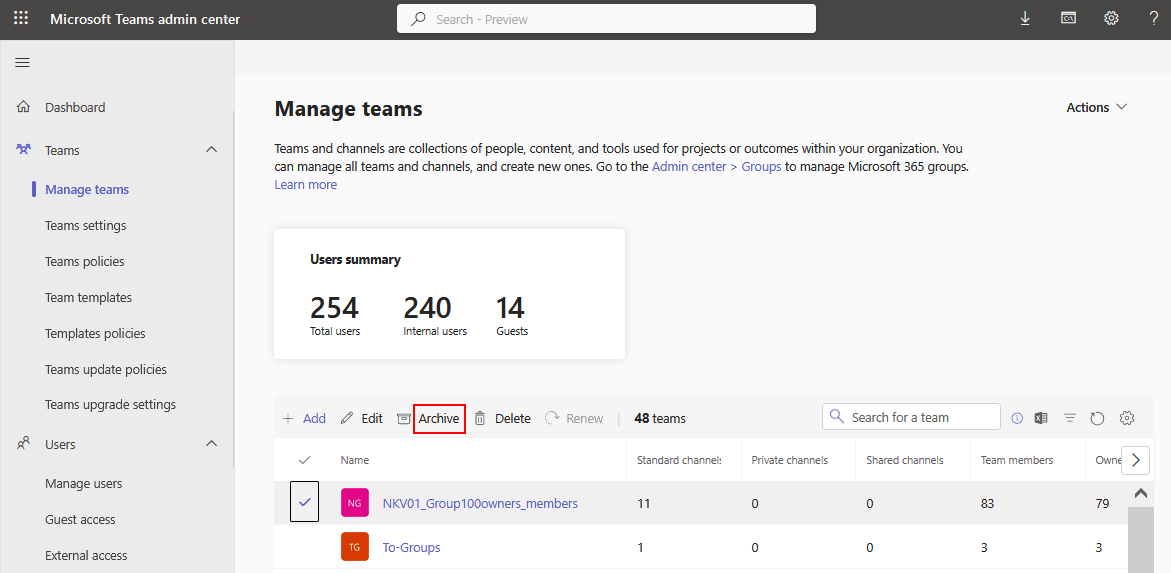Click the Downloads arrow icon in header
Viewport: 1171px width, 573px height.
(x=1025, y=19)
